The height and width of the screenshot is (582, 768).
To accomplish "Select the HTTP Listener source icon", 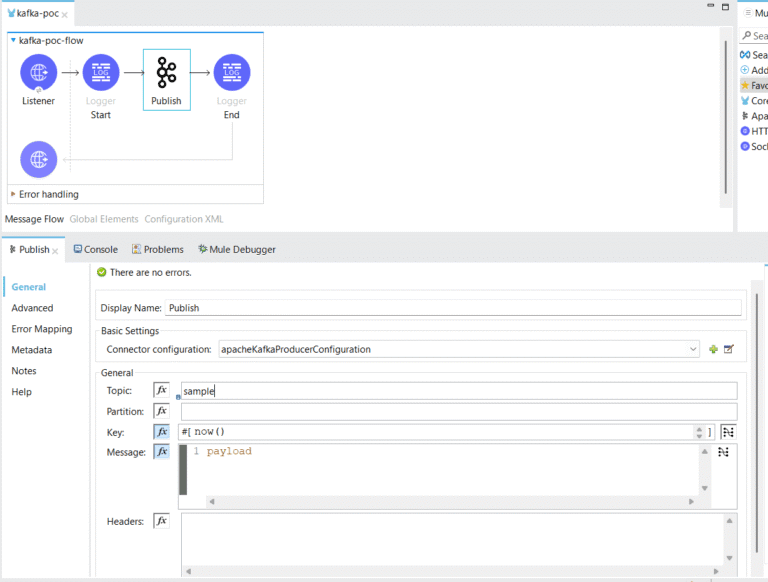I will coord(38,73).
